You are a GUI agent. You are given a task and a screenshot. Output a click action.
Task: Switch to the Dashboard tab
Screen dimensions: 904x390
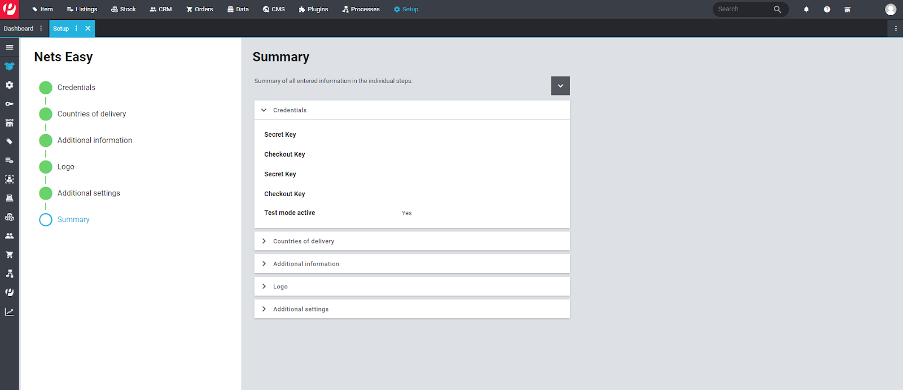tap(18, 28)
